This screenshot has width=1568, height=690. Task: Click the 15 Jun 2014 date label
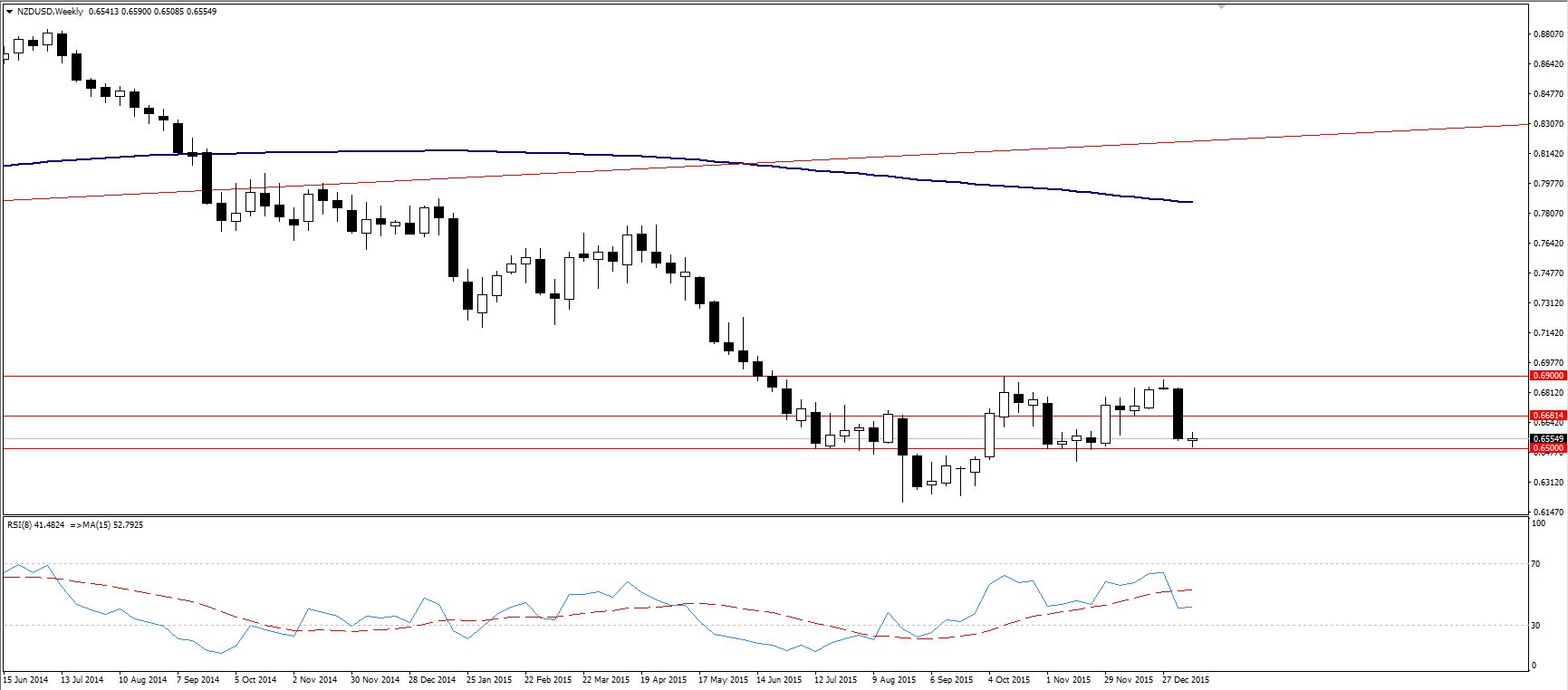[x=24, y=679]
